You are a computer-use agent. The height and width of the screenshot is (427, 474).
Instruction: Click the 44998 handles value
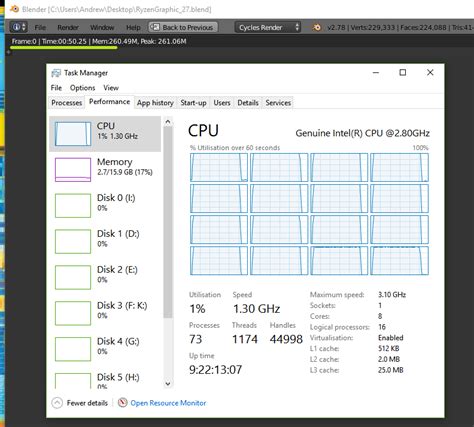click(286, 339)
